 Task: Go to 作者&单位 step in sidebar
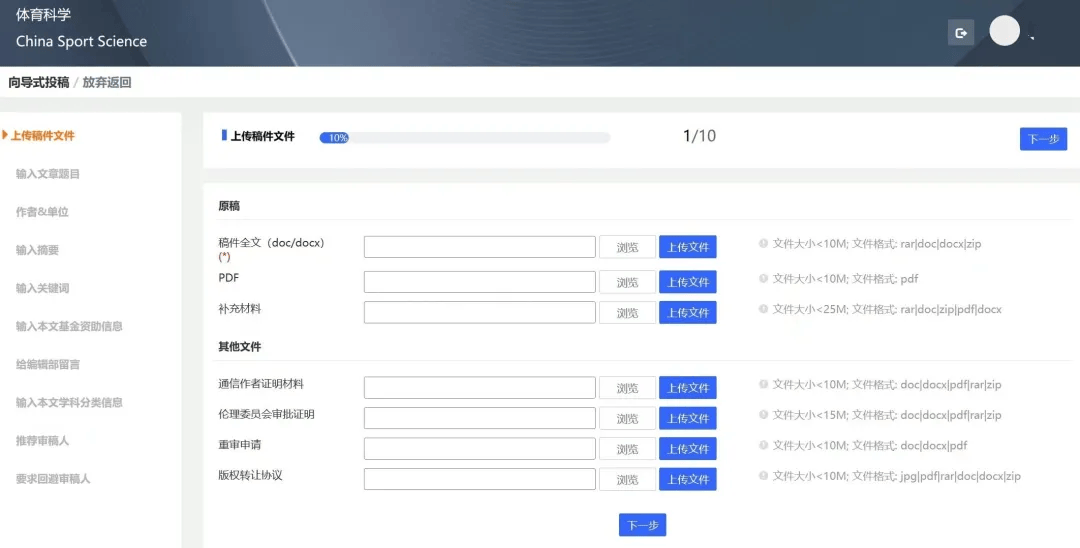click(x=42, y=212)
